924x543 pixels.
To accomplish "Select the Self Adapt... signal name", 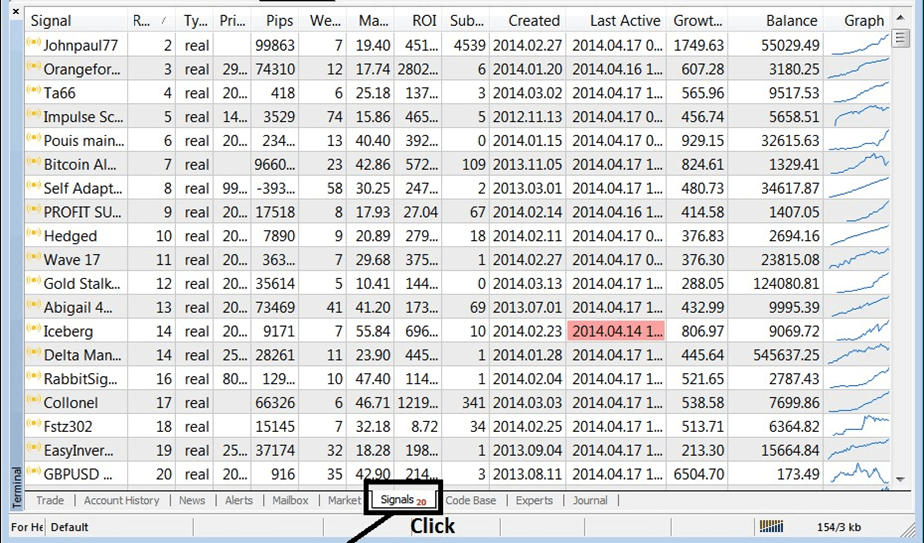I will point(83,188).
